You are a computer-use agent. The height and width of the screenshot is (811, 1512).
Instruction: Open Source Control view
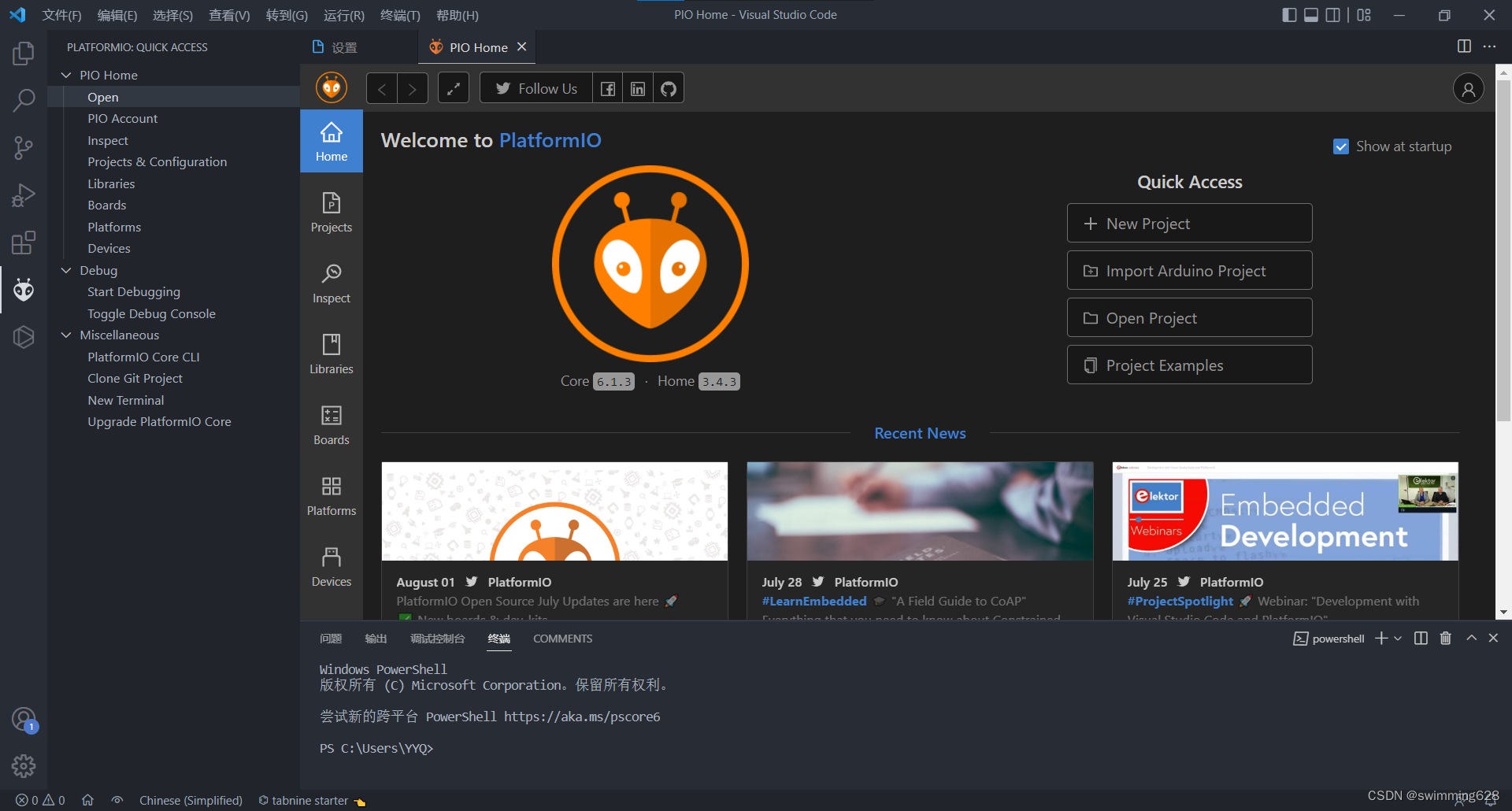click(24, 147)
